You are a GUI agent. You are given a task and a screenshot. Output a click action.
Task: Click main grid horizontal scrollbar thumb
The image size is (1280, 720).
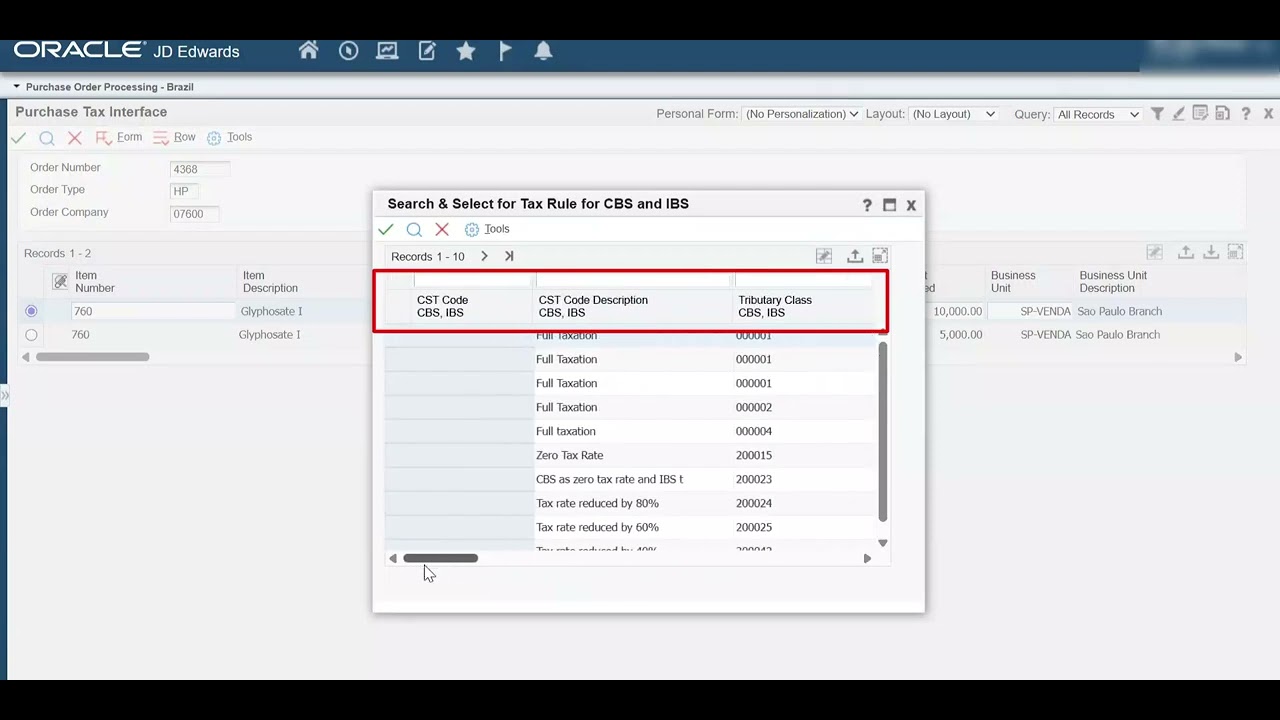click(92, 357)
